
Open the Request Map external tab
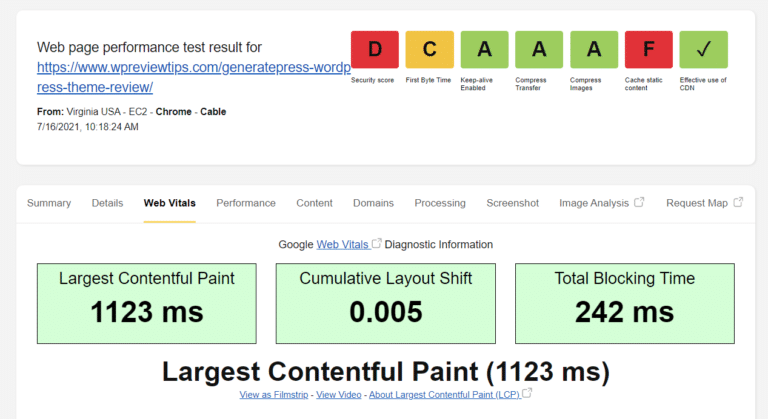(704, 203)
